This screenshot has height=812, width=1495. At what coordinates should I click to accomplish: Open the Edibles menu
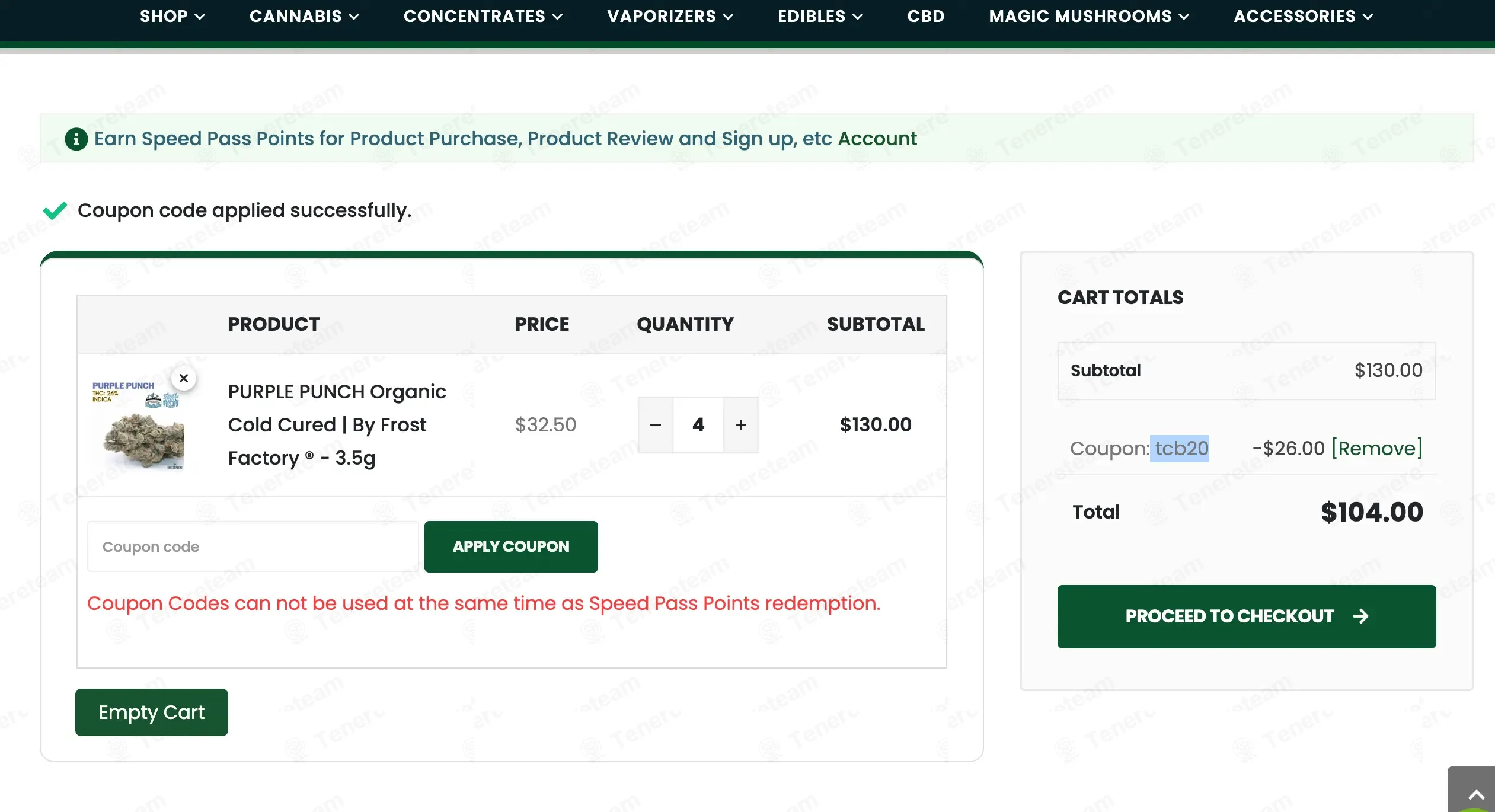(820, 16)
